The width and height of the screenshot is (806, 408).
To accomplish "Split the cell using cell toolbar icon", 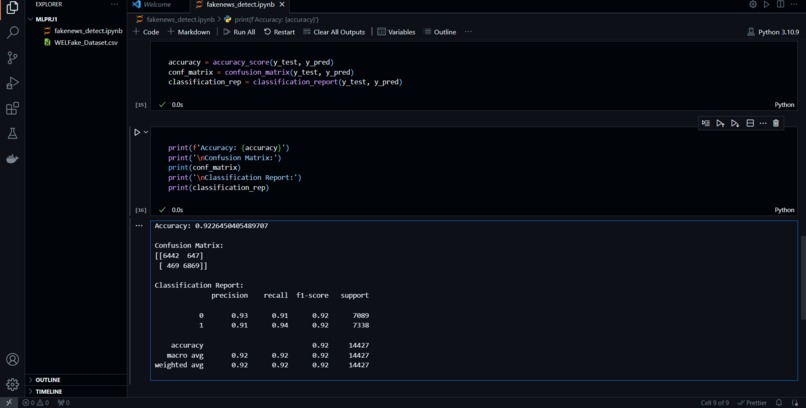I will click(x=750, y=123).
